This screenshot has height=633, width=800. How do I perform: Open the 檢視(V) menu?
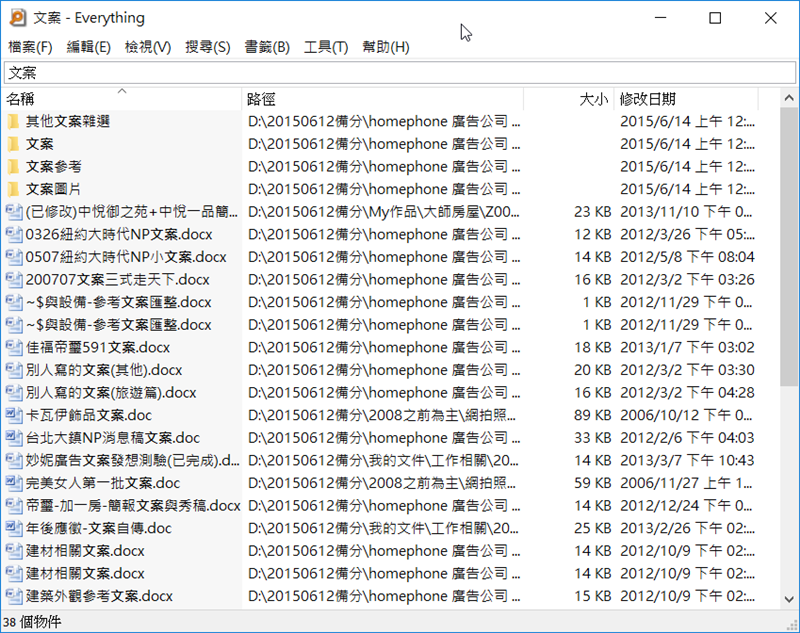pyautogui.click(x=148, y=47)
